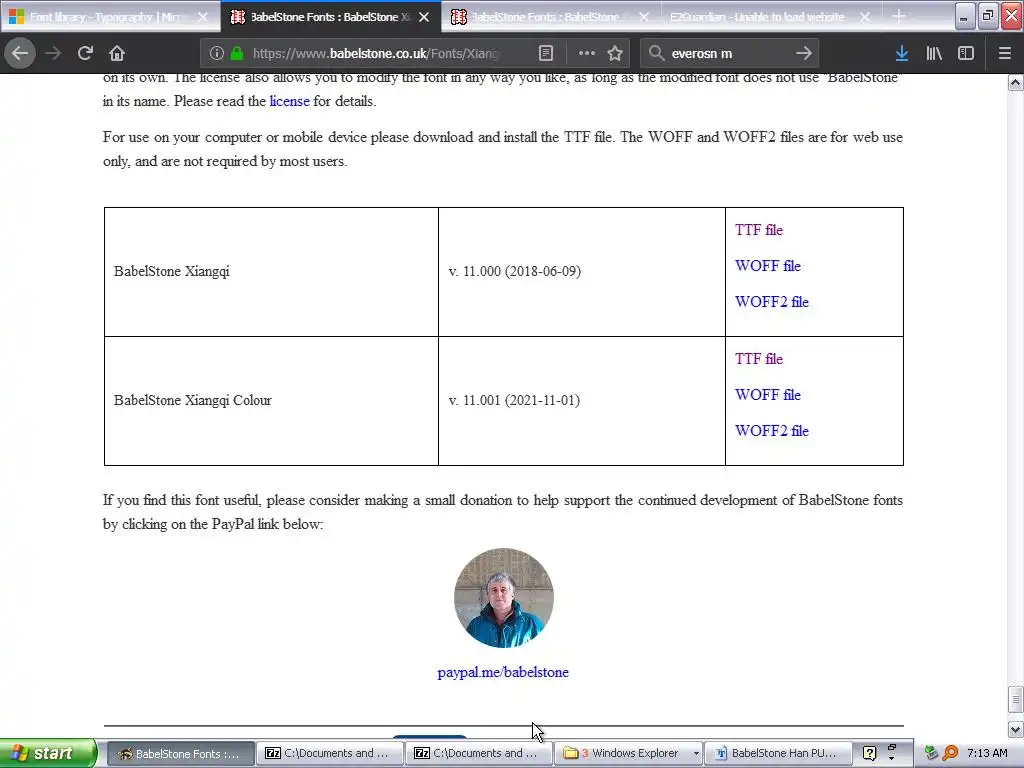Click the search box containing 'everosn m'
The width and height of the screenshot is (1024, 768).
click(728, 53)
